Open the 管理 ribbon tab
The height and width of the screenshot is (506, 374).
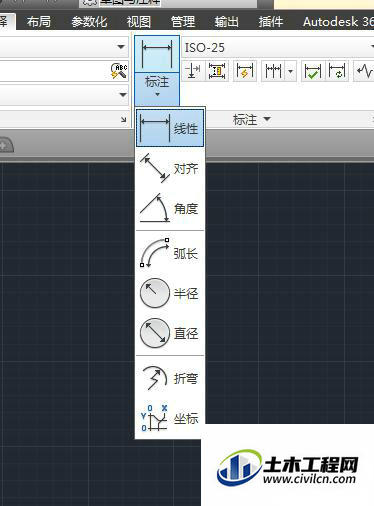click(x=183, y=22)
